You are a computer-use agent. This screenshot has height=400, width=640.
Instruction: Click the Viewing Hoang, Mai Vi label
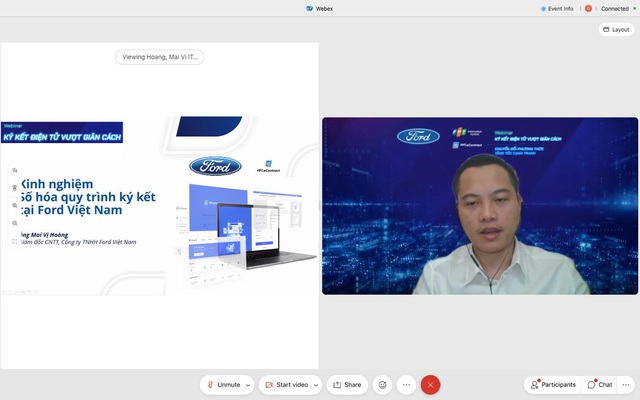[160, 57]
